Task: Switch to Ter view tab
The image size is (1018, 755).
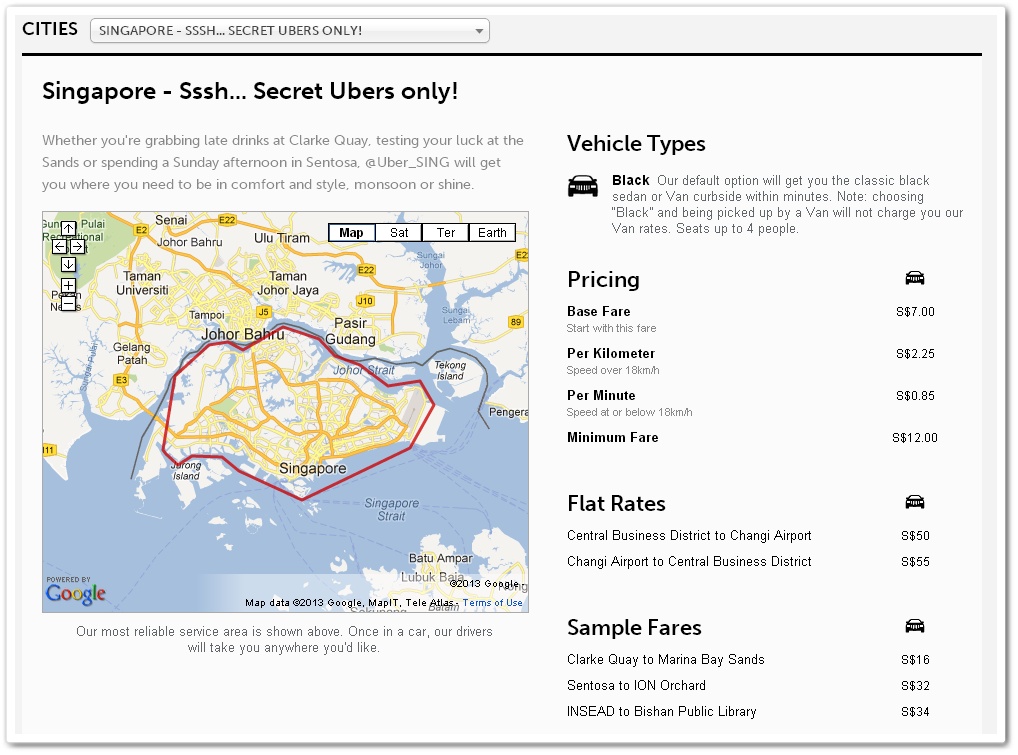Action: pyautogui.click(x=445, y=232)
